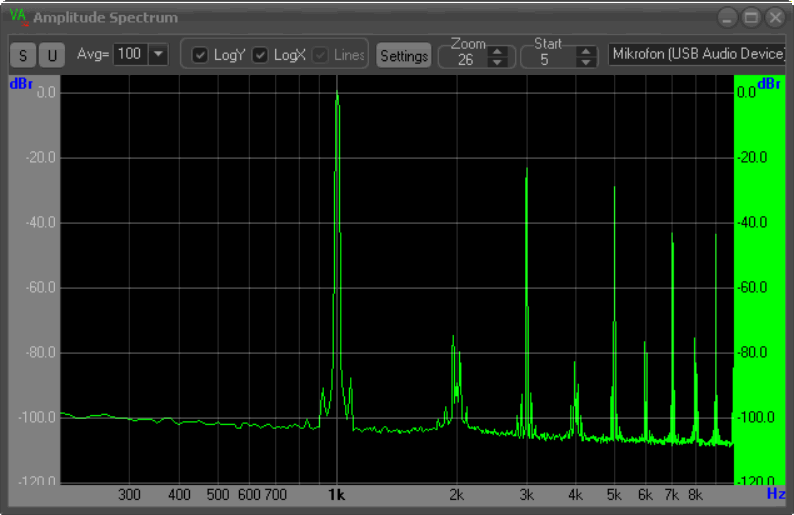Toggle the LogY checkbox
Screen dimensions: 794x515
coord(200,55)
